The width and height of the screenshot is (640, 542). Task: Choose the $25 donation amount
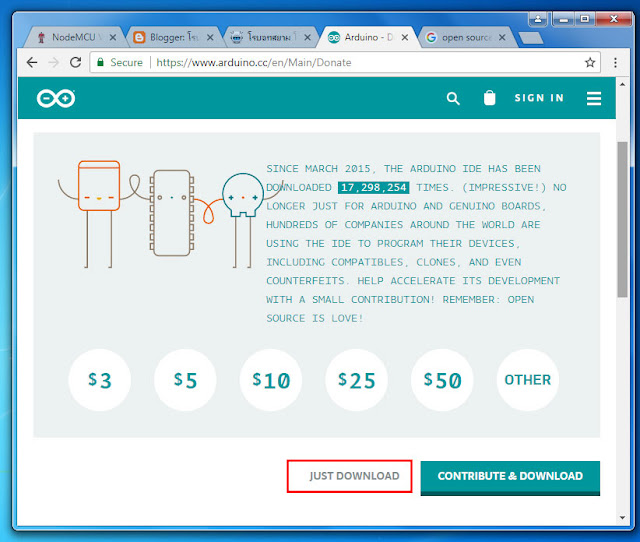(356, 380)
